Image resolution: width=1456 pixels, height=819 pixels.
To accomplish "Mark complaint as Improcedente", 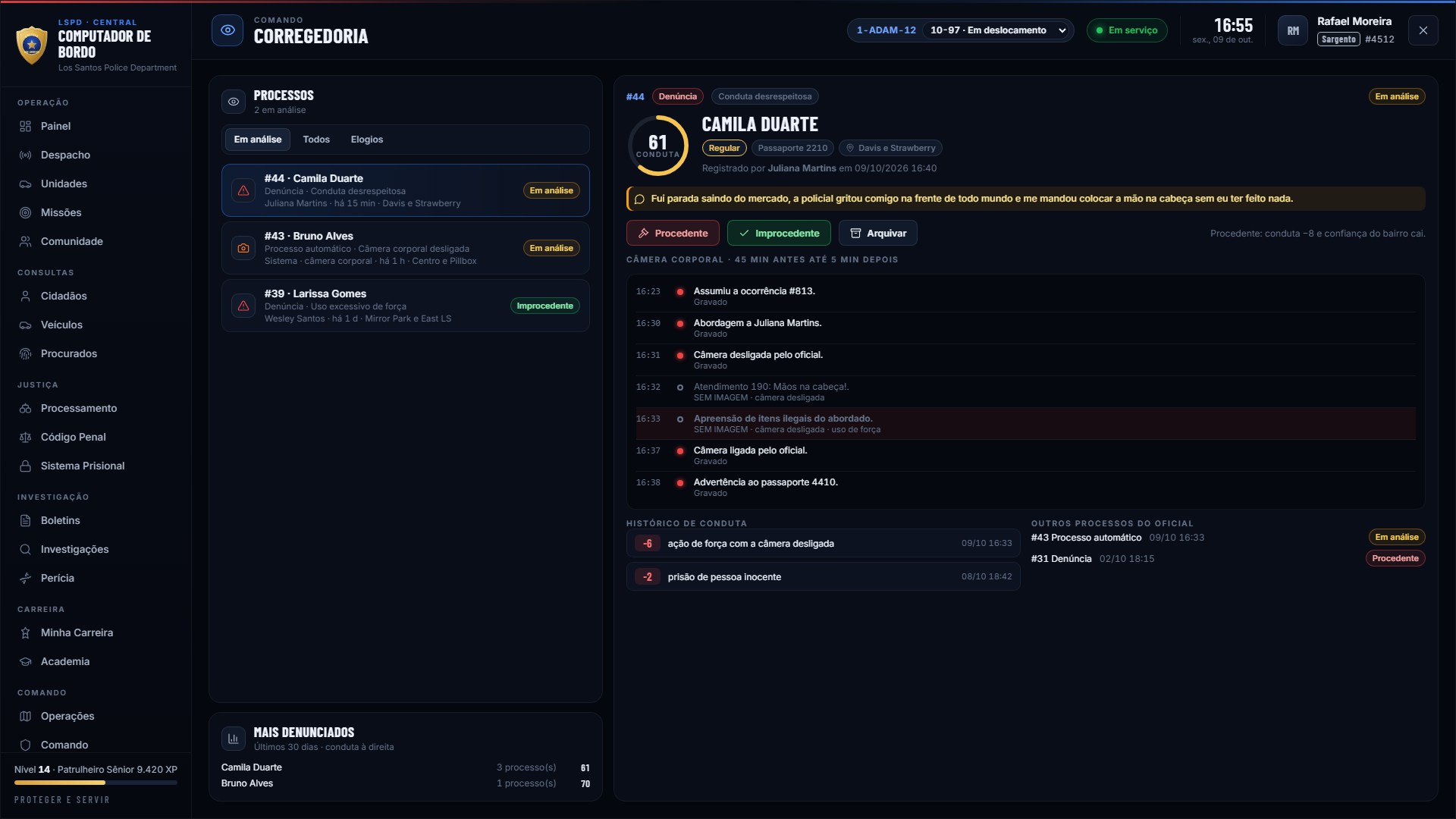I will [779, 233].
